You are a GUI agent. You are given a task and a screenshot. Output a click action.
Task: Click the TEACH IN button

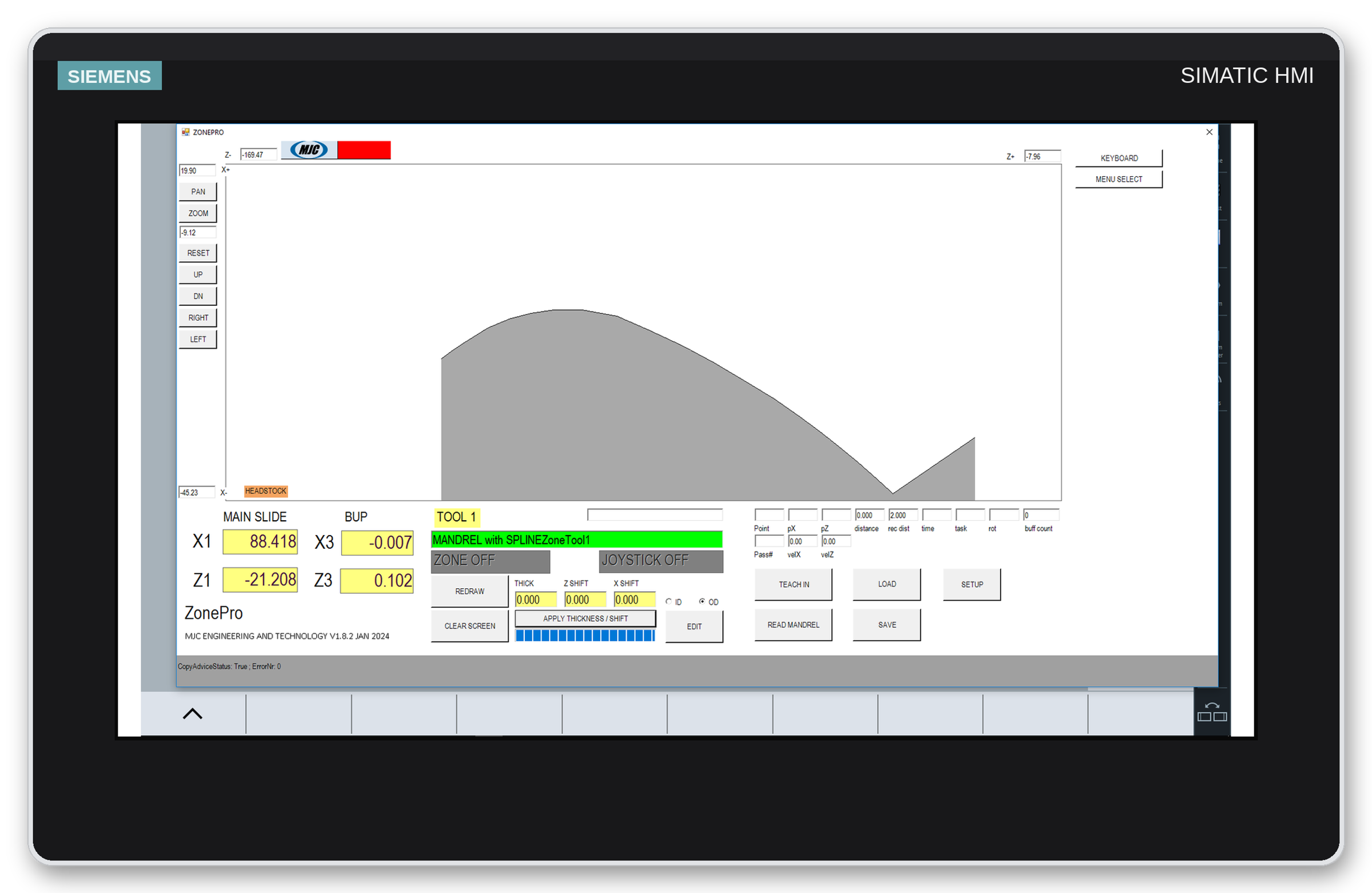(x=793, y=584)
